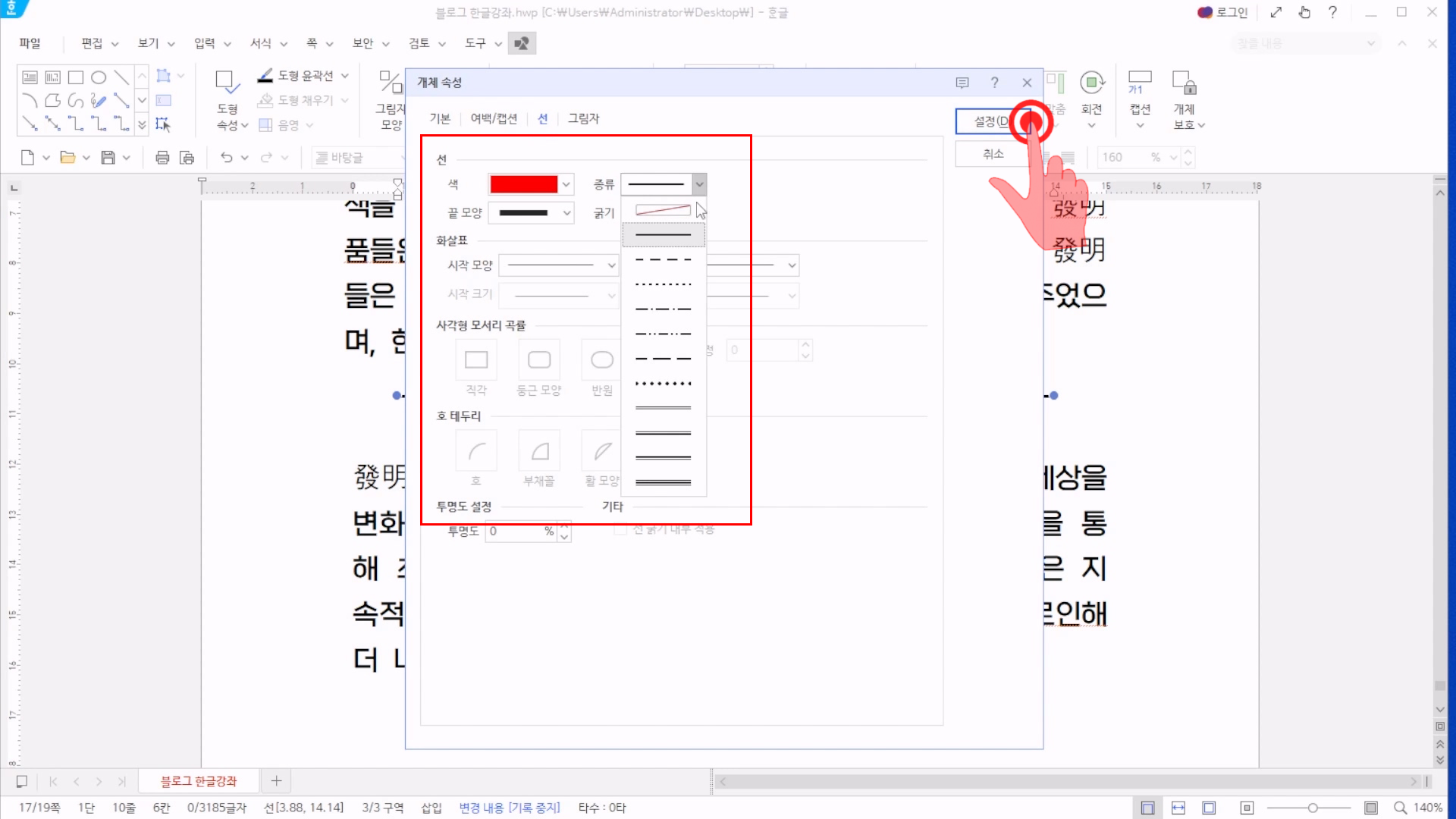The image size is (1456, 819).
Task: Toggle the 선 굵기 내부 적용 checkbox
Action: pyautogui.click(x=620, y=529)
